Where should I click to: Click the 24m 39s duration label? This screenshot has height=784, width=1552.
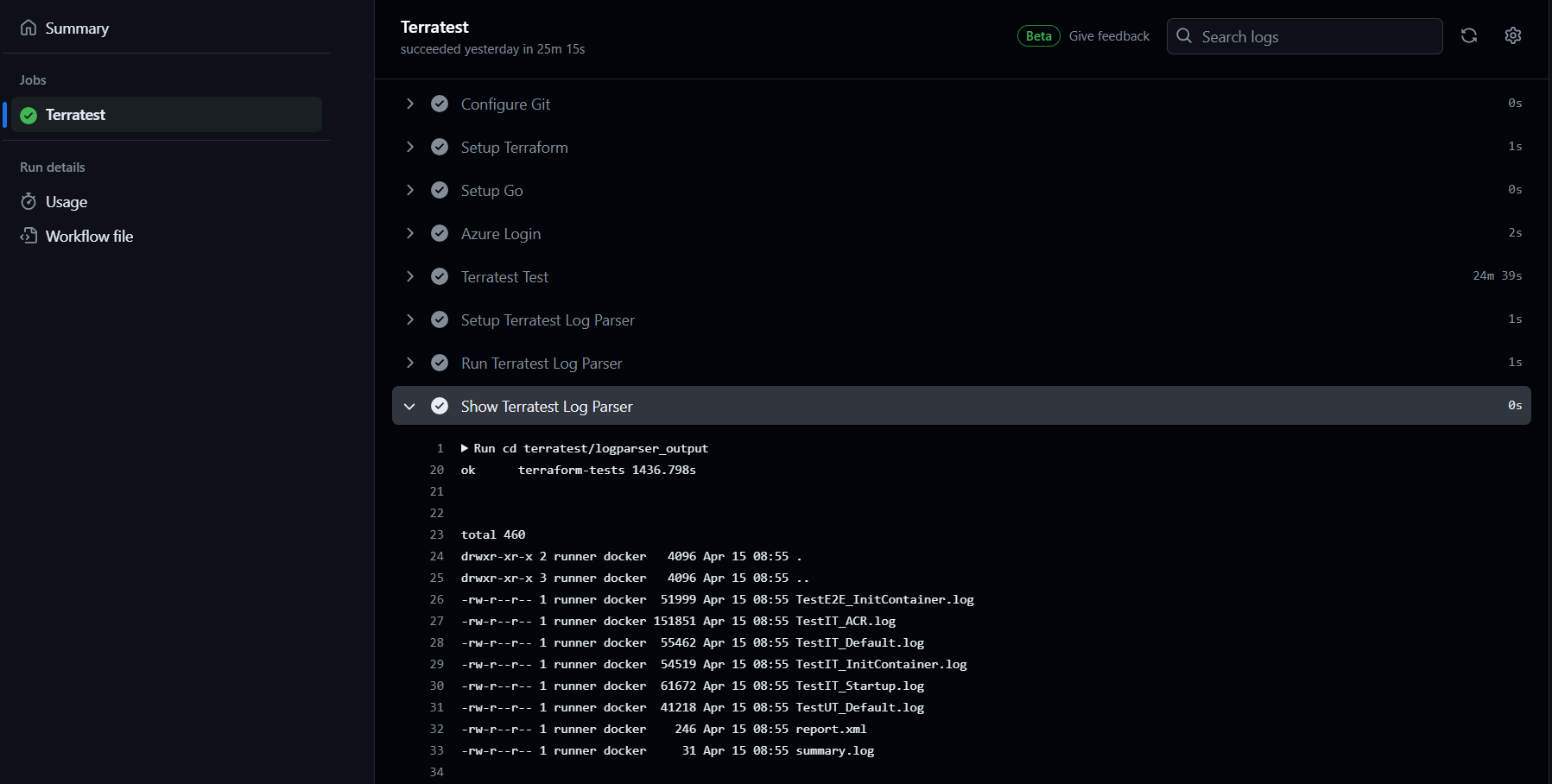(x=1498, y=275)
